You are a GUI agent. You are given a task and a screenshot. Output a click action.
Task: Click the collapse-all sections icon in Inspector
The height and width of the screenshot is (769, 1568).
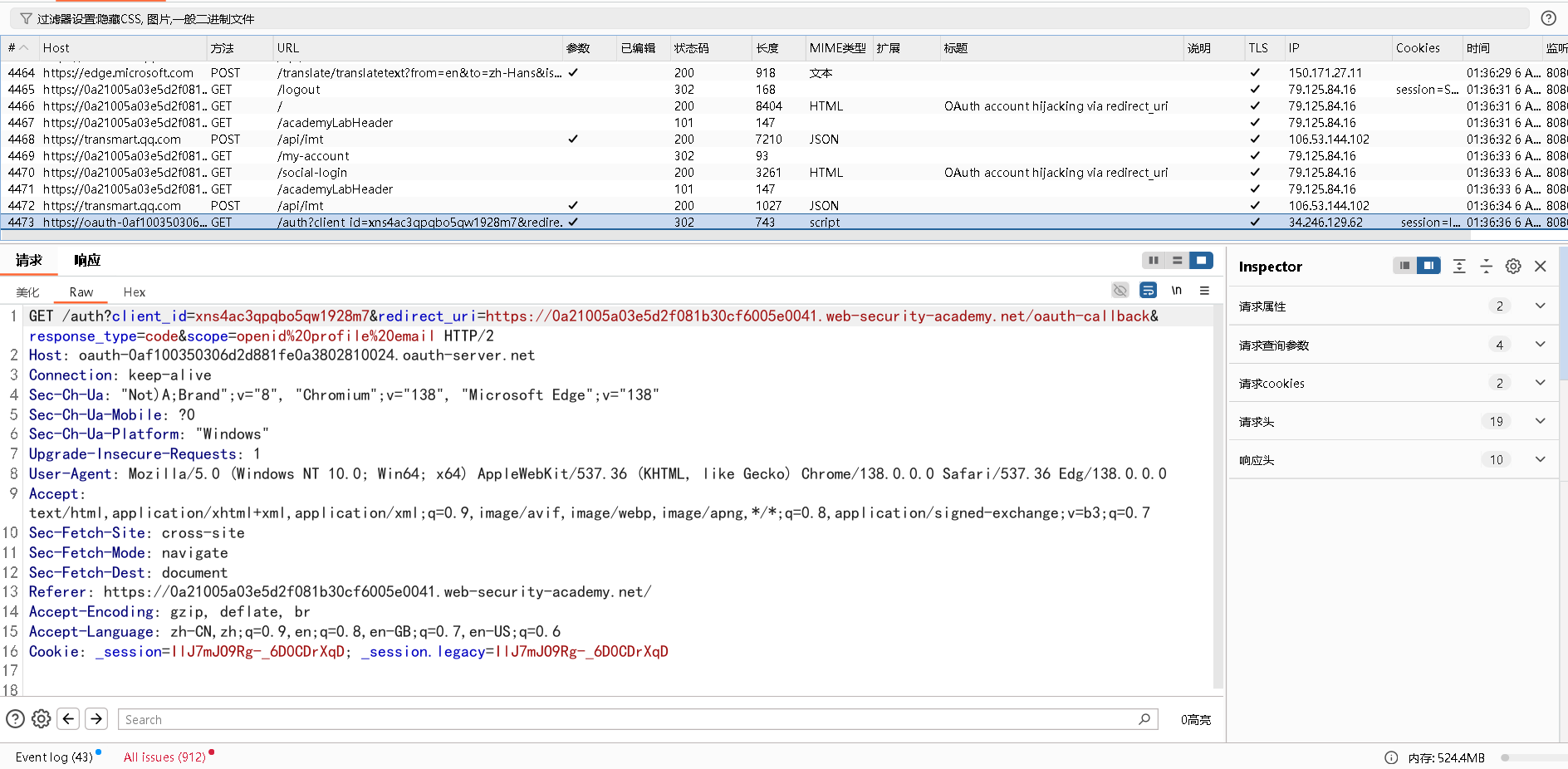point(1487,266)
